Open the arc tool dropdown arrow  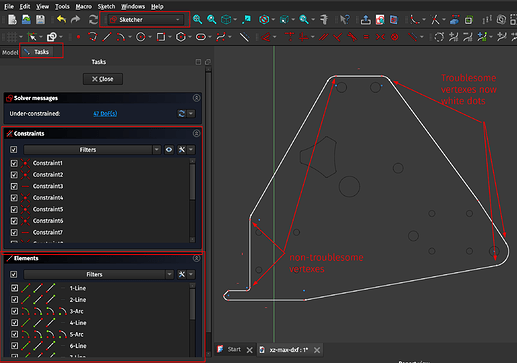coord(129,37)
